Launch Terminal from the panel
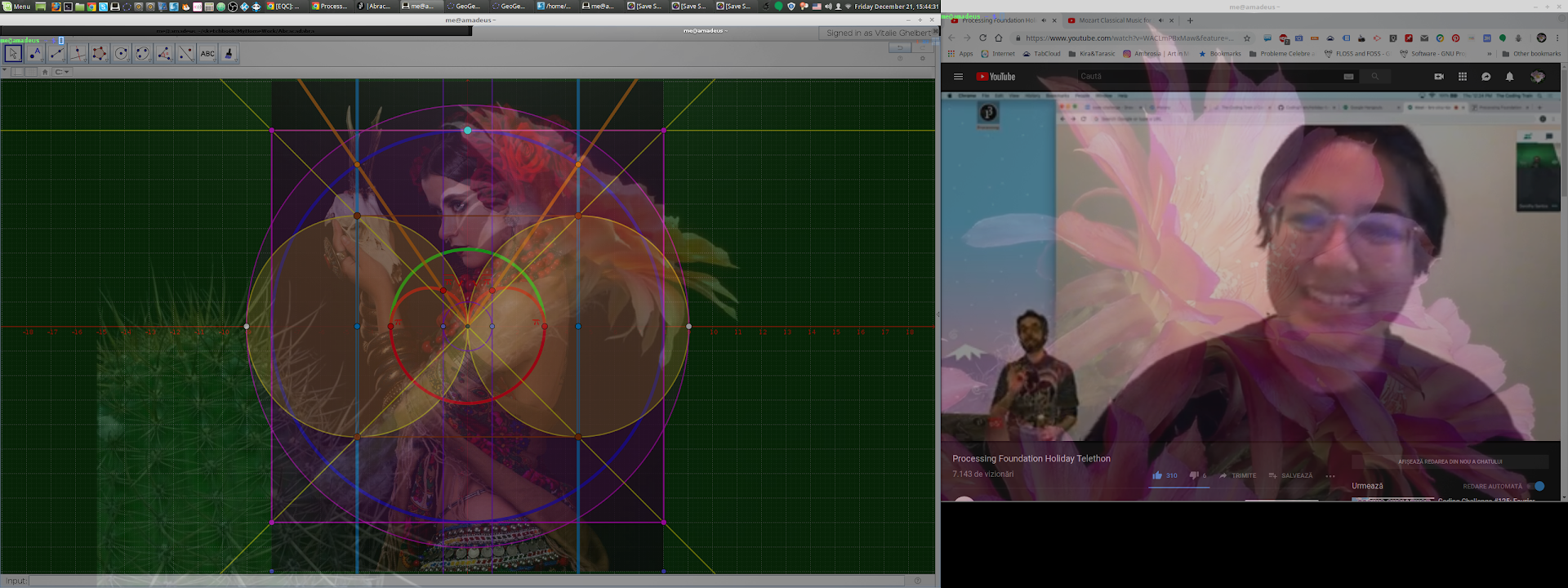 [68, 7]
